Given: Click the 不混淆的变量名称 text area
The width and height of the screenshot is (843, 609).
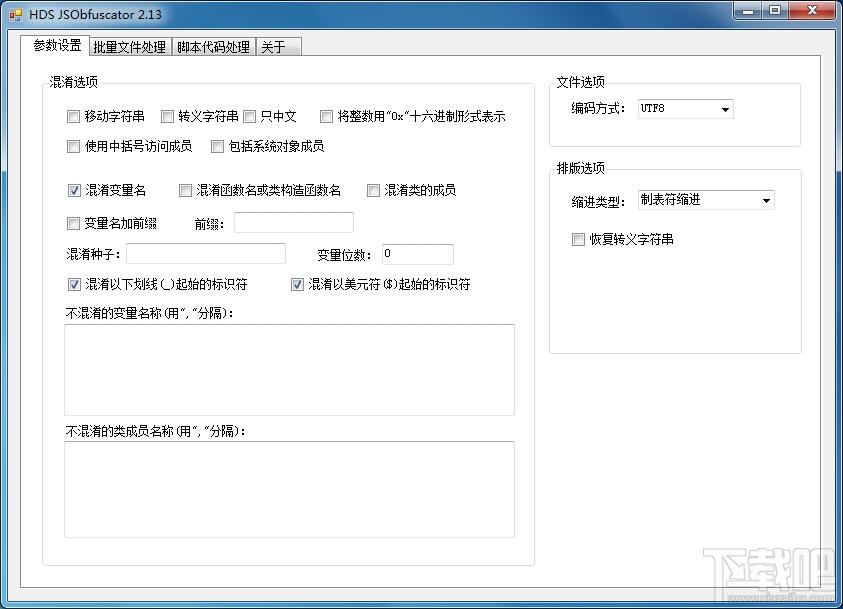Looking at the screenshot, I should tap(289, 370).
